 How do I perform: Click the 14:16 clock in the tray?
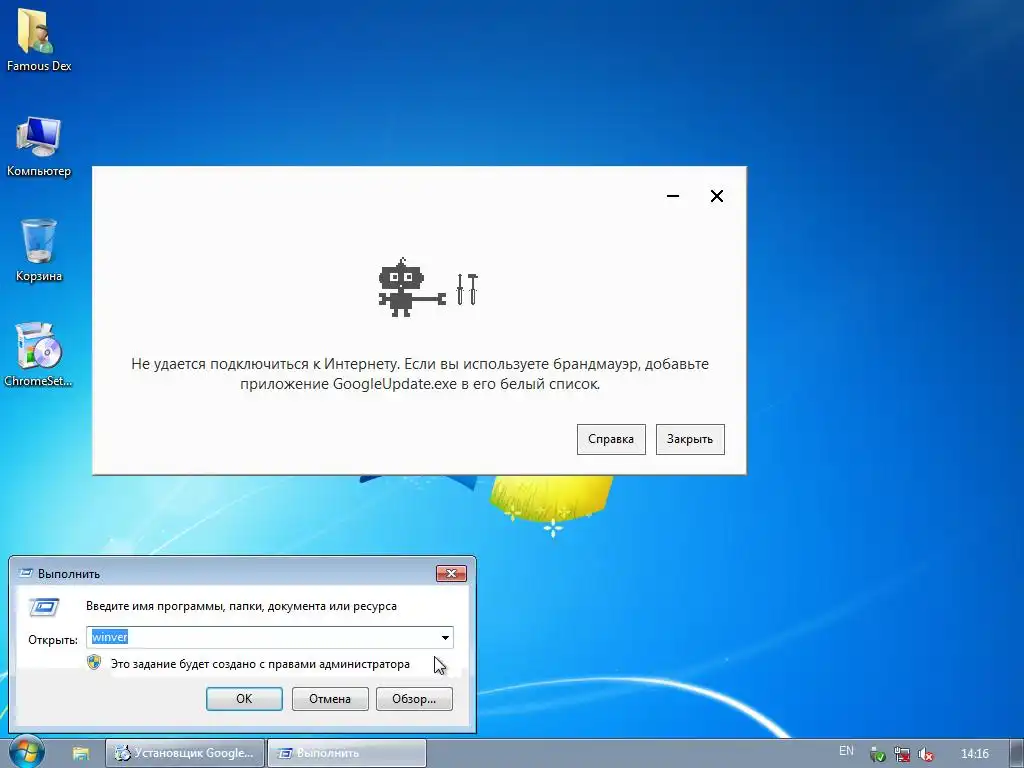975,754
